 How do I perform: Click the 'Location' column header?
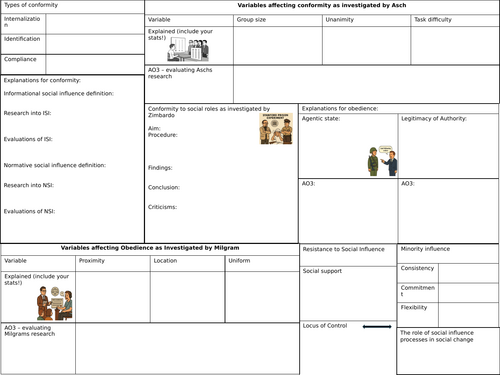[x=187, y=263]
